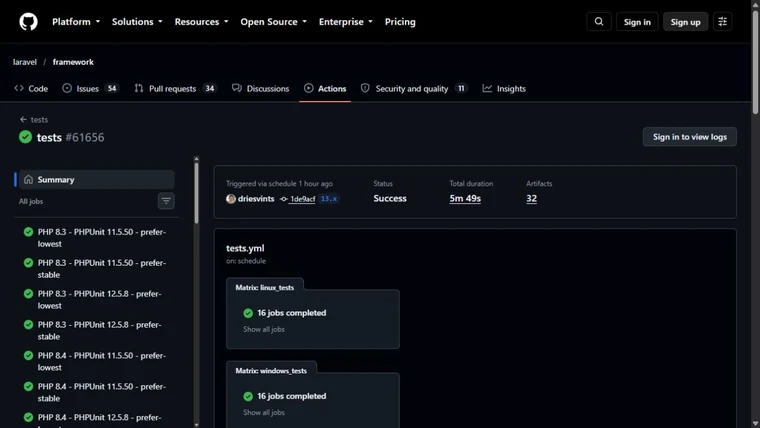Select the Summary sidebar item
The height and width of the screenshot is (428, 760).
coord(96,179)
